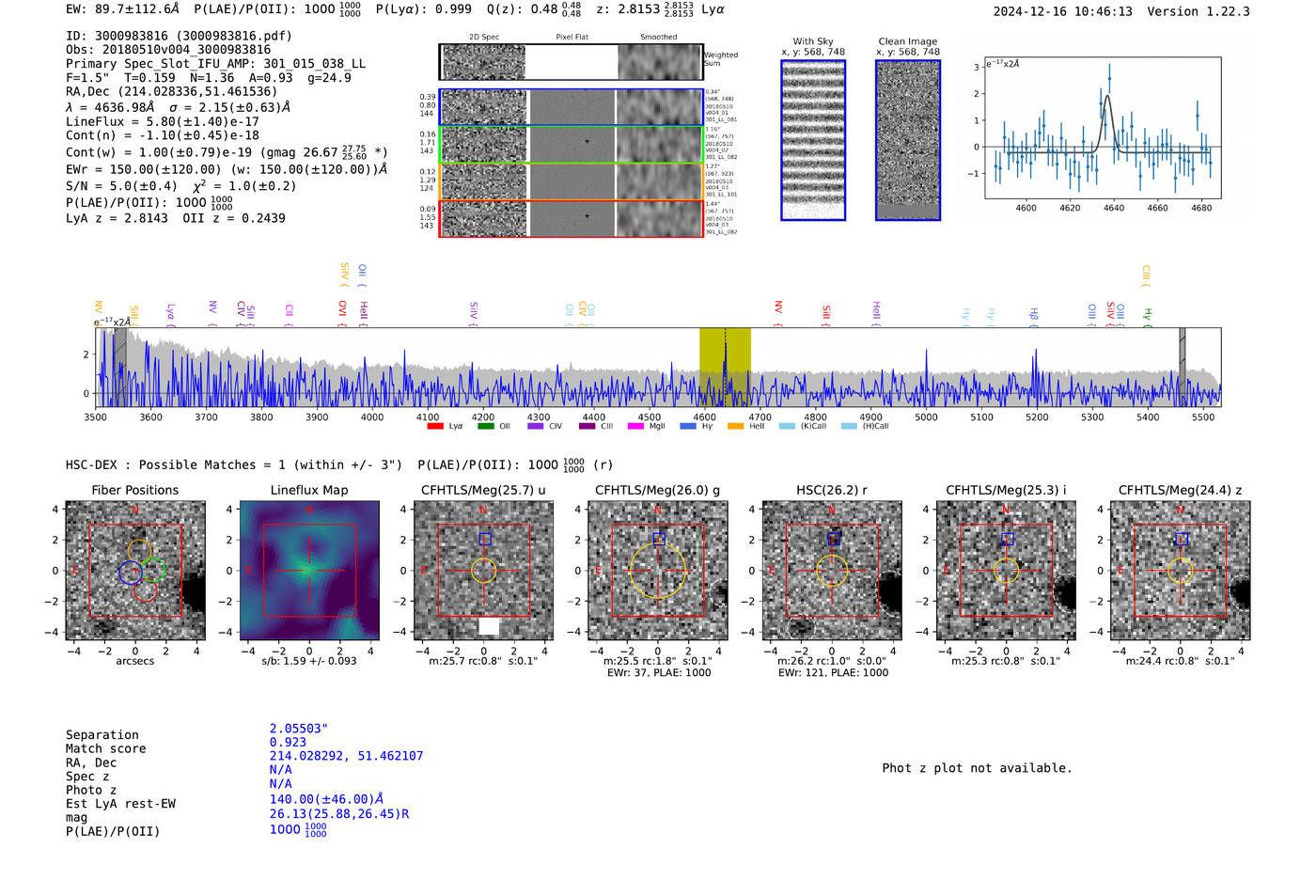1316x896 pixels.
Task: Select the (K)CaII legend swatch
Action: click(x=787, y=426)
